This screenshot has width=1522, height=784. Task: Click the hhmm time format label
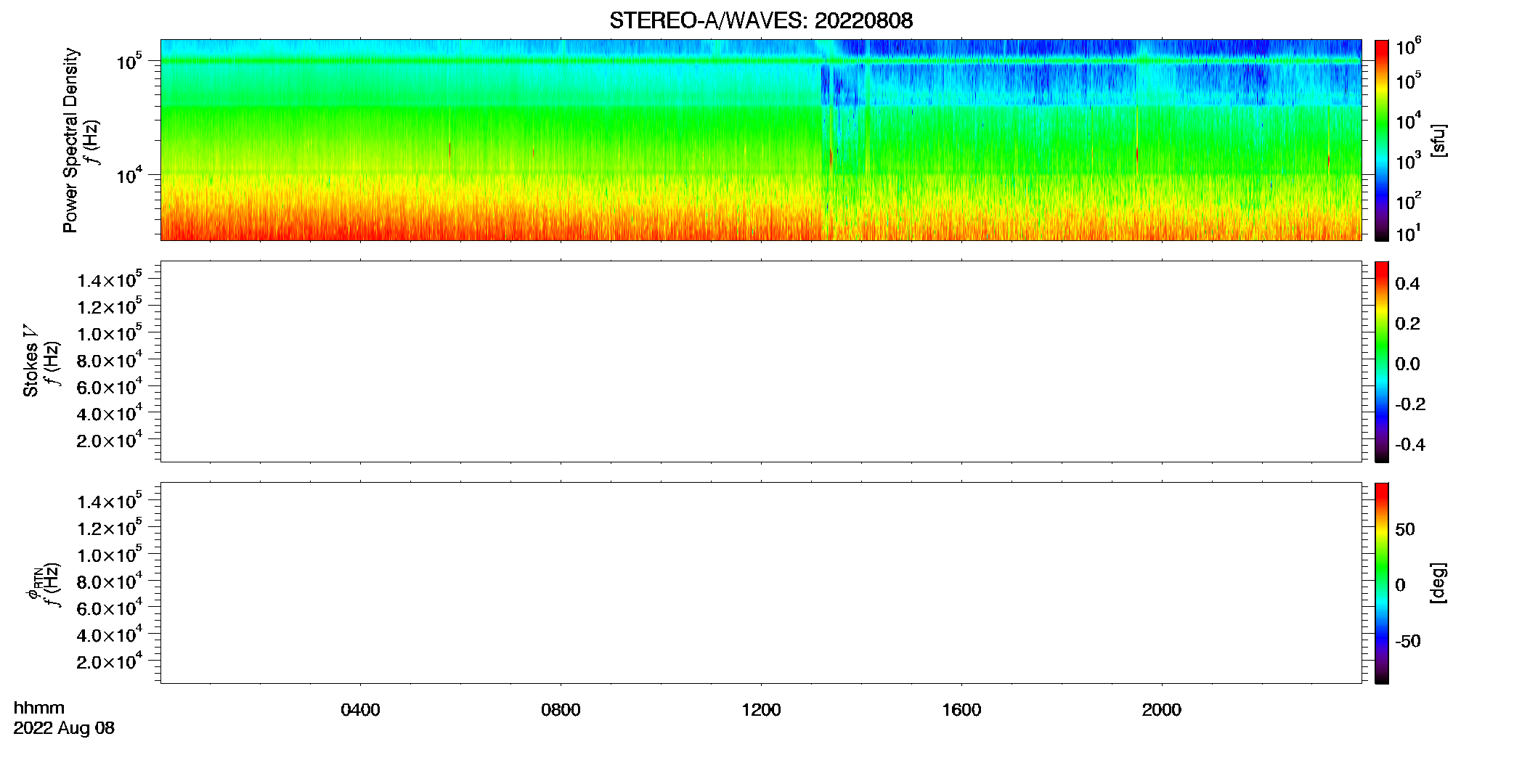[x=39, y=708]
